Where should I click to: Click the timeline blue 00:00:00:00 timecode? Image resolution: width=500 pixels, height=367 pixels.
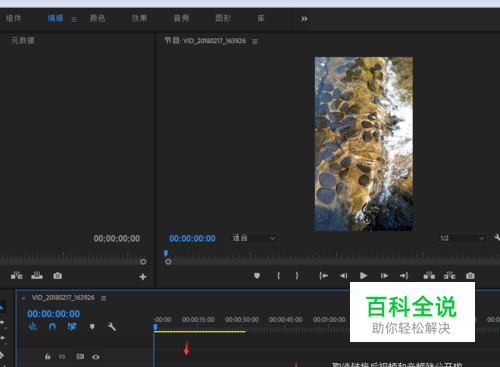tap(54, 314)
